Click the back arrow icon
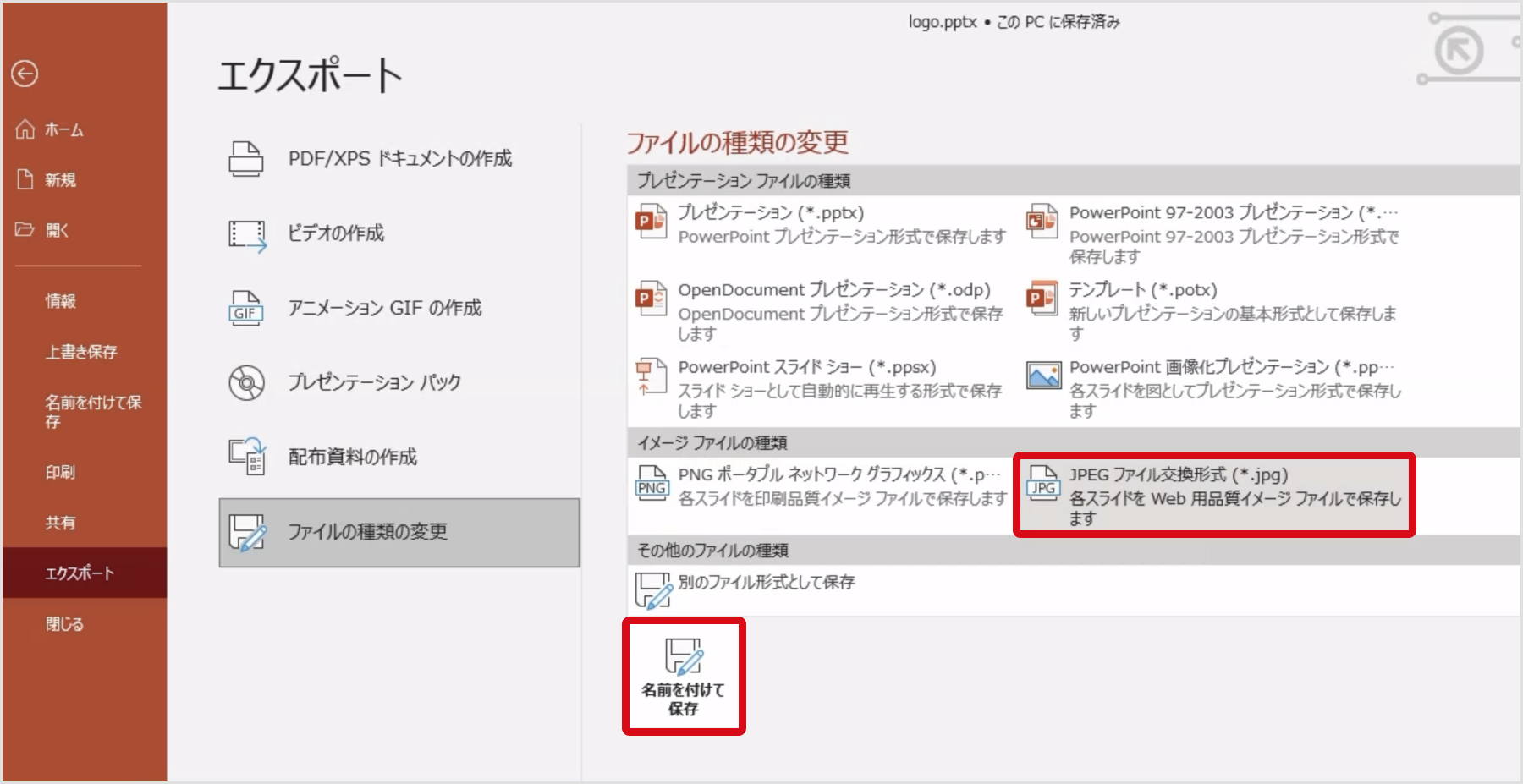 [x=25, y=74]
